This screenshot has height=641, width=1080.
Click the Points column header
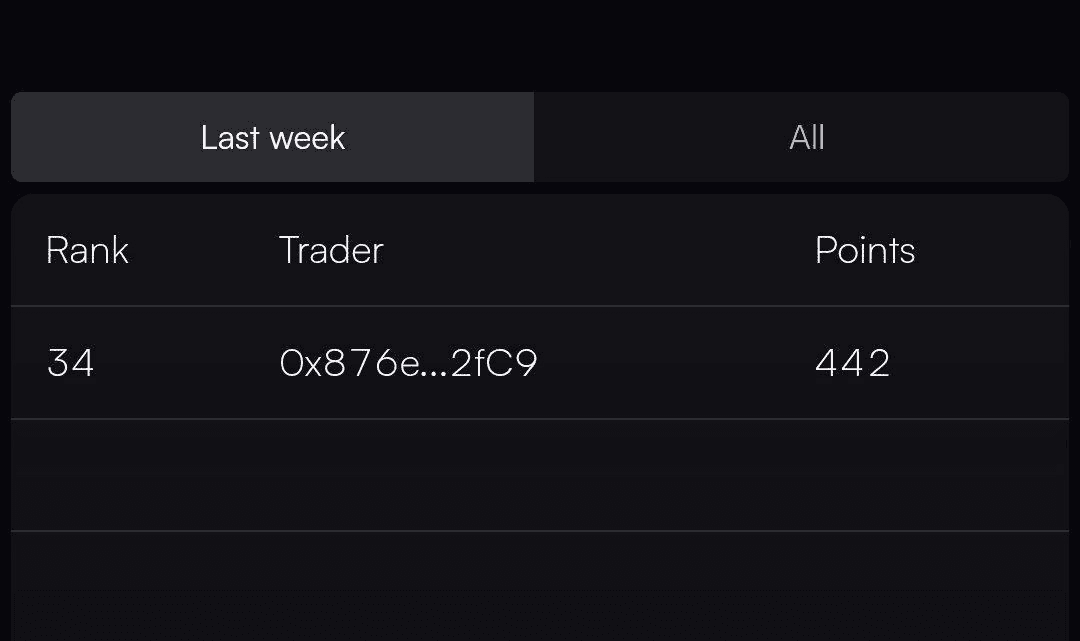pyautogui.click(x=865, y=250)
